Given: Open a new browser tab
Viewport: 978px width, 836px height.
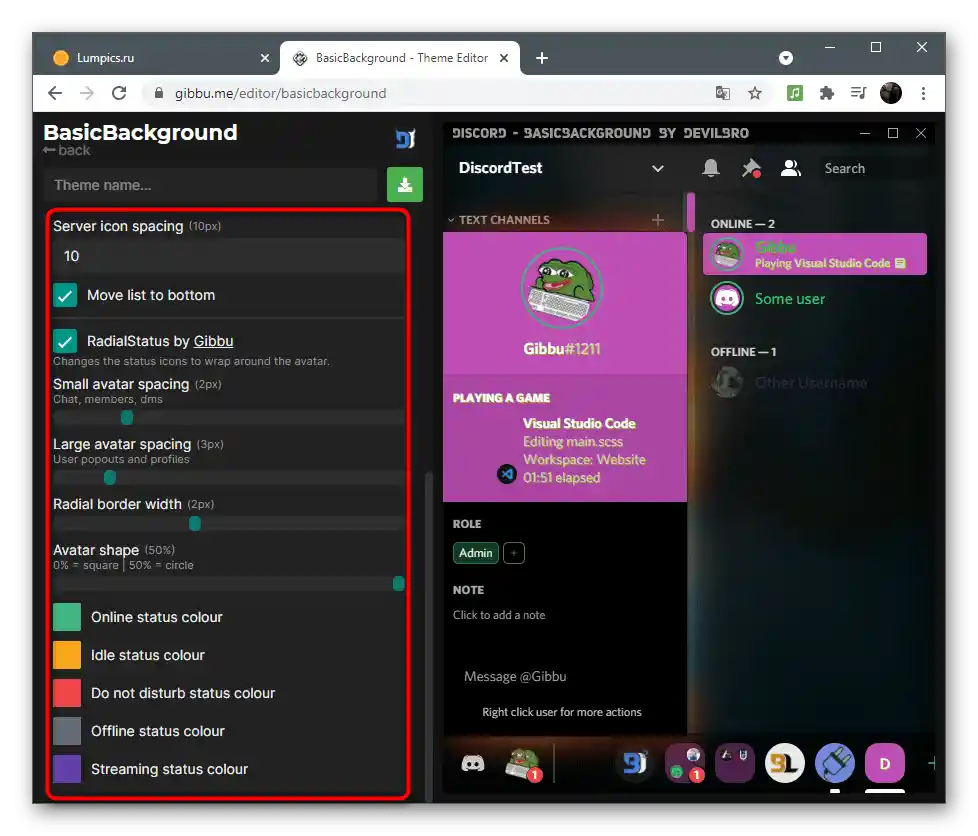Looking at the screenshot, I should pos(542,58).
